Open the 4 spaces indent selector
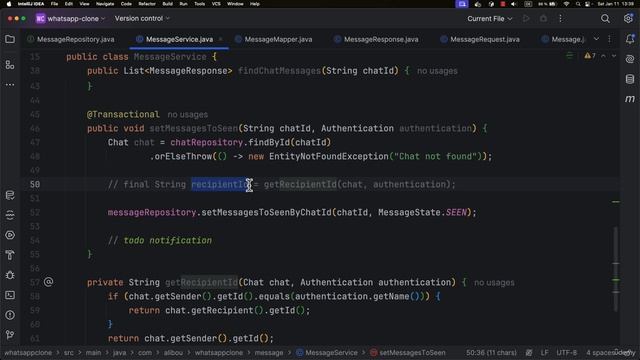Image resolution: width=640 pixels, height=360 pixels. [x=602, y=353]
